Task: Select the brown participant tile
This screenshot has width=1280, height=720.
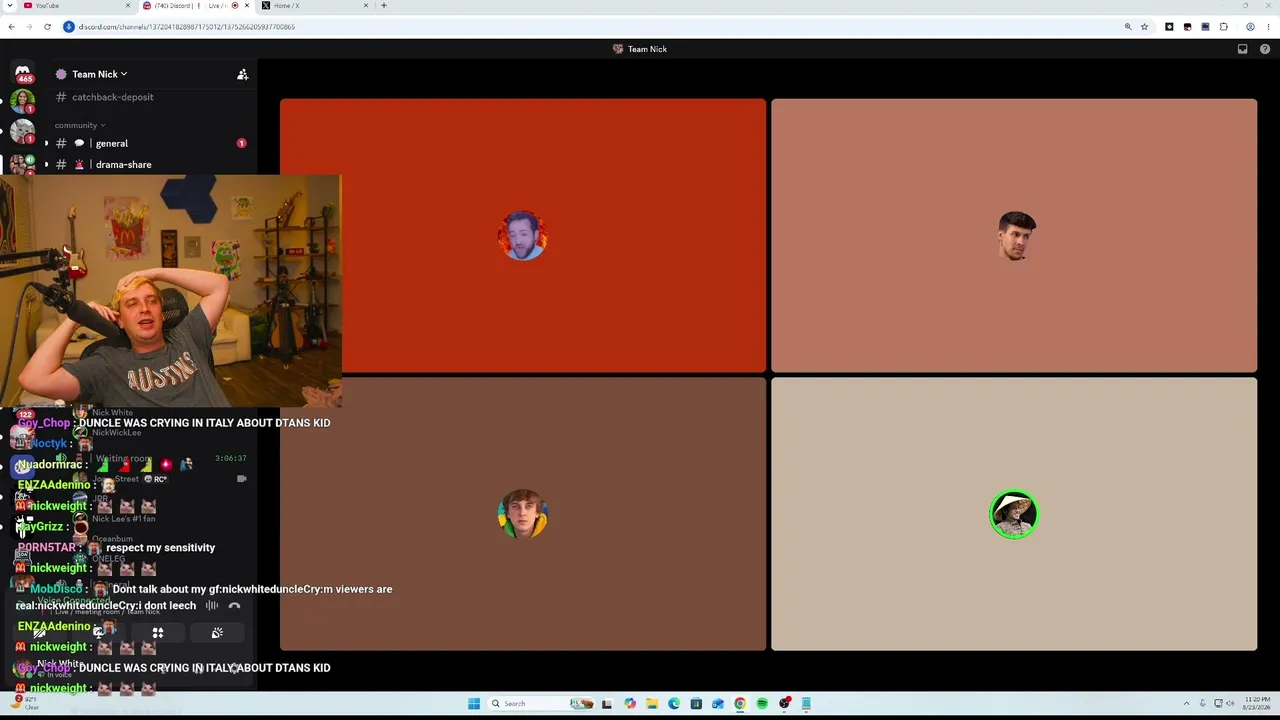Action: point(523,514)
